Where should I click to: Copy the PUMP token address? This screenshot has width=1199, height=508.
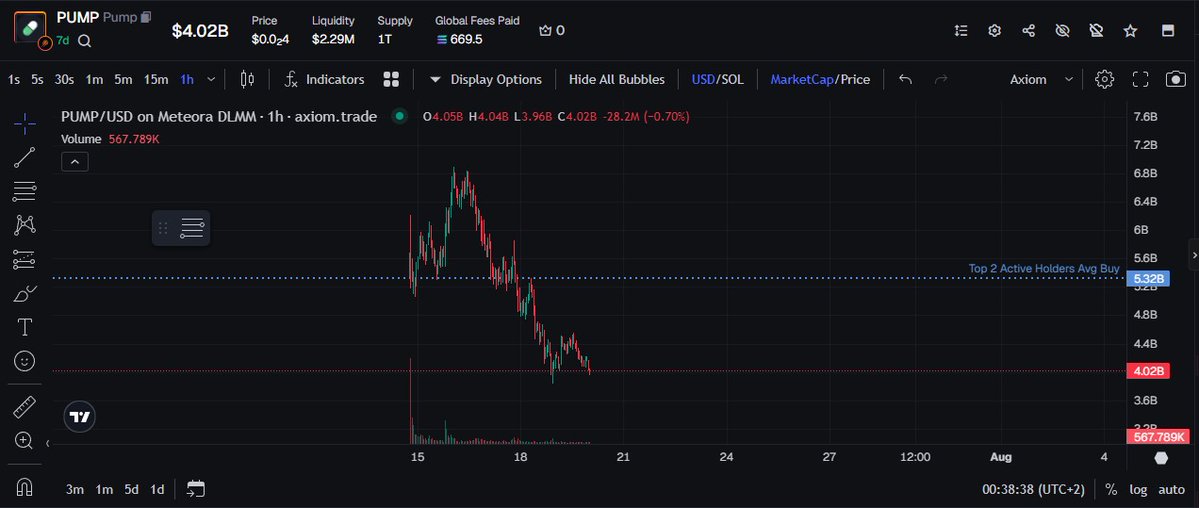point(147,17)
